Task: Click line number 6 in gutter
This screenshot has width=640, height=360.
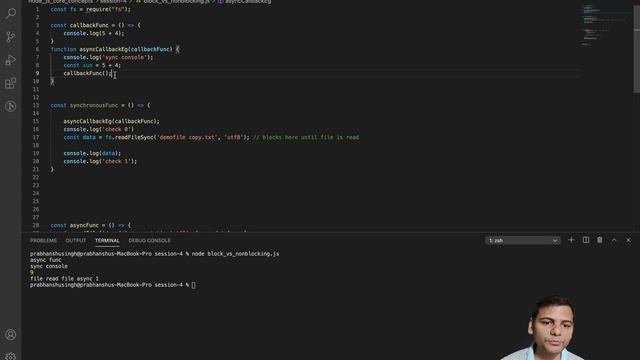Action: click(x=37, y=49)
